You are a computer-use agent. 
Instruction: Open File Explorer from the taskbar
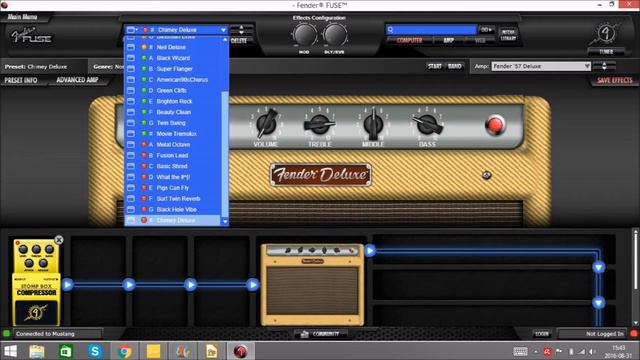37,351
